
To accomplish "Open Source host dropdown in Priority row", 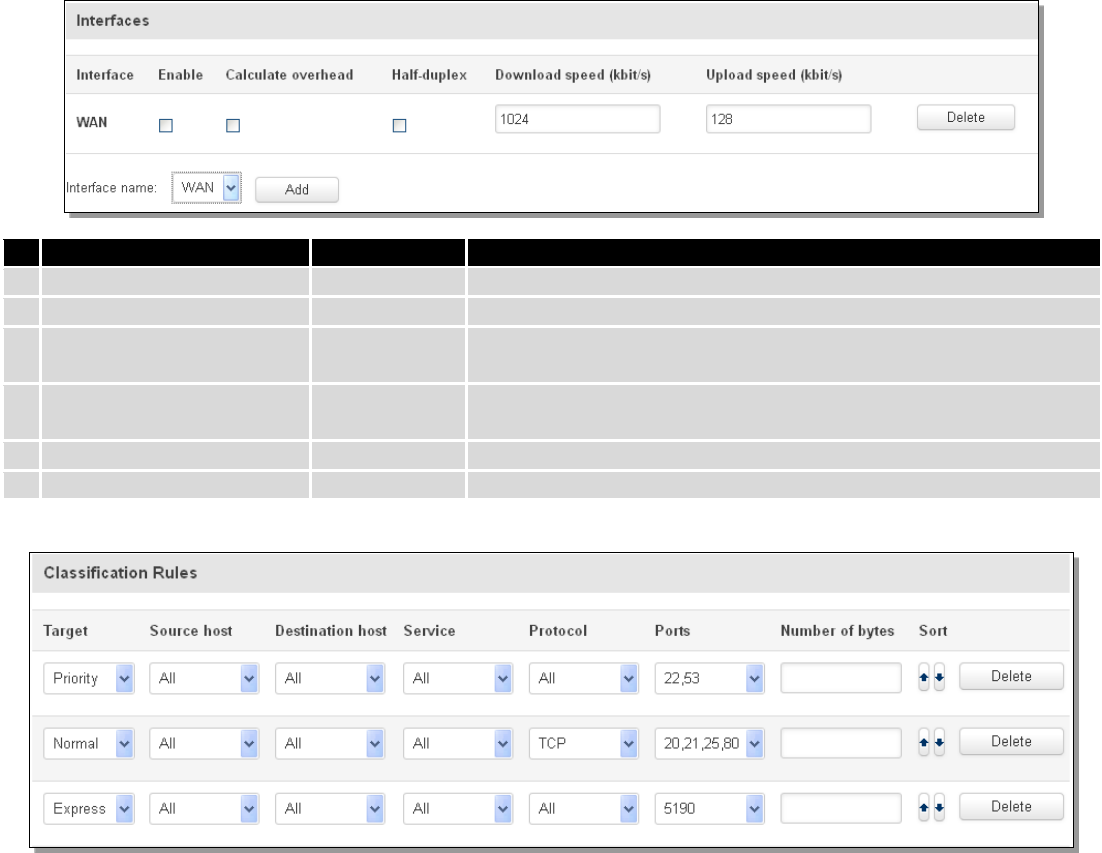I will click(204, 678).
